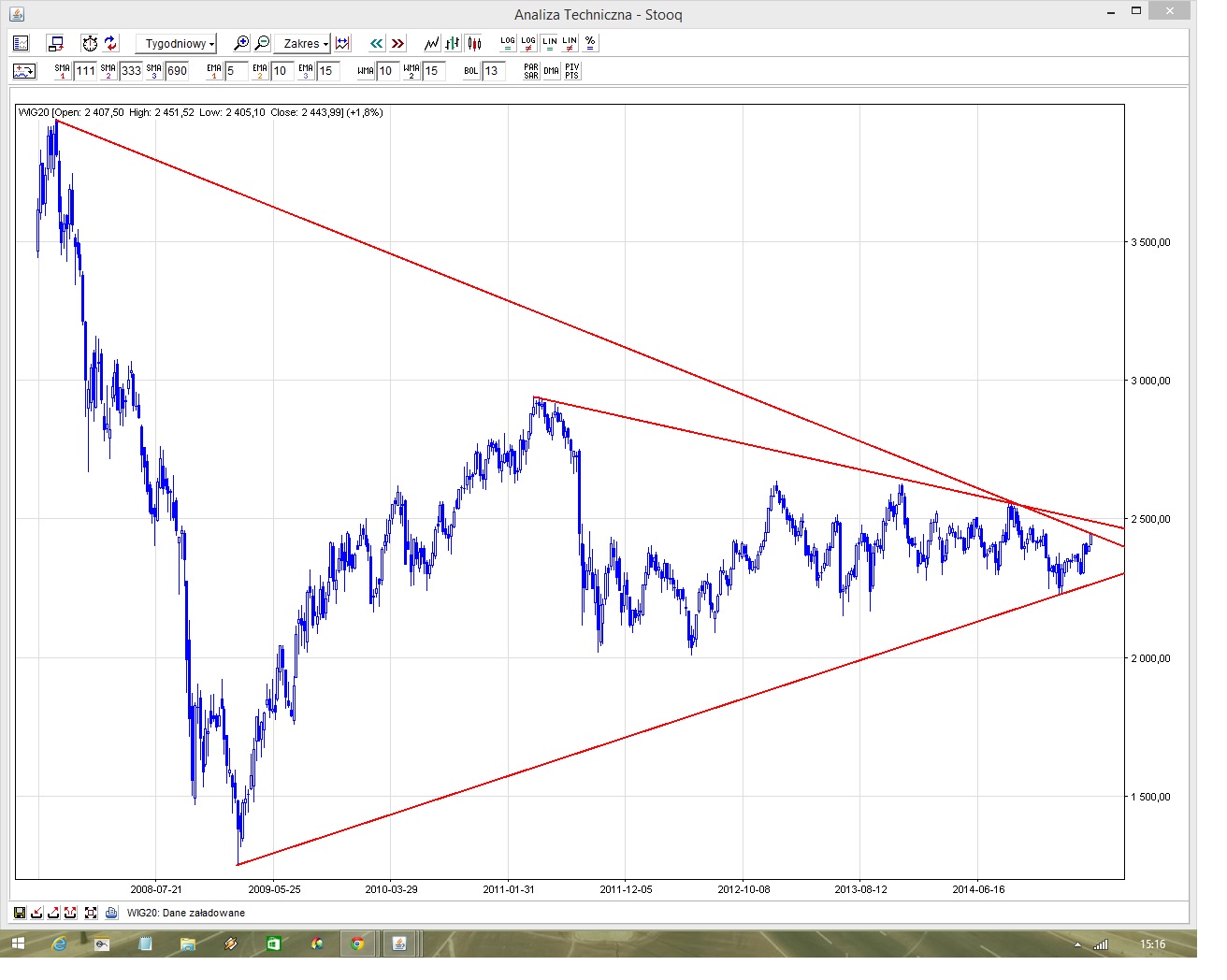Toggle the LIN scale with green equals mark
1227x980 pixels.
(x=549, y=43)
